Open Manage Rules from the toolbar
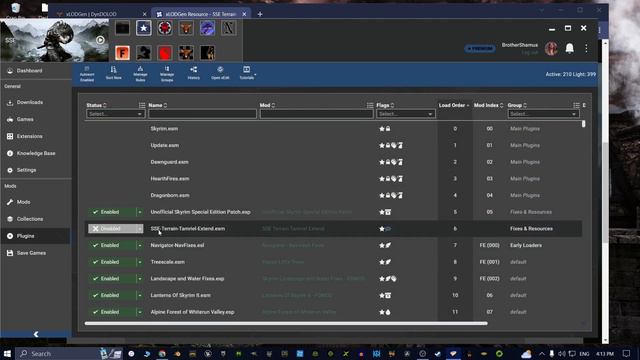The width and height of the screenshot is (640, 360). [x=140, y=74]
